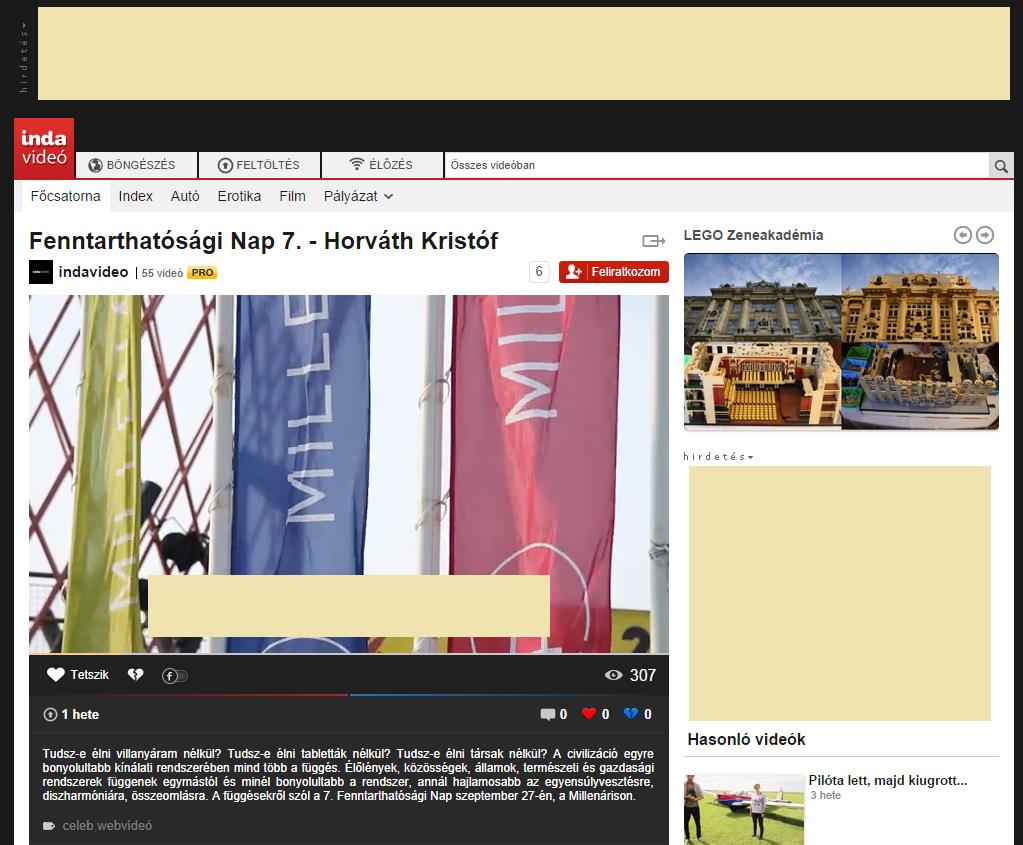Open the 55 videó list link
This screenshot has width=1023, height=845.
tap(162, 273)
